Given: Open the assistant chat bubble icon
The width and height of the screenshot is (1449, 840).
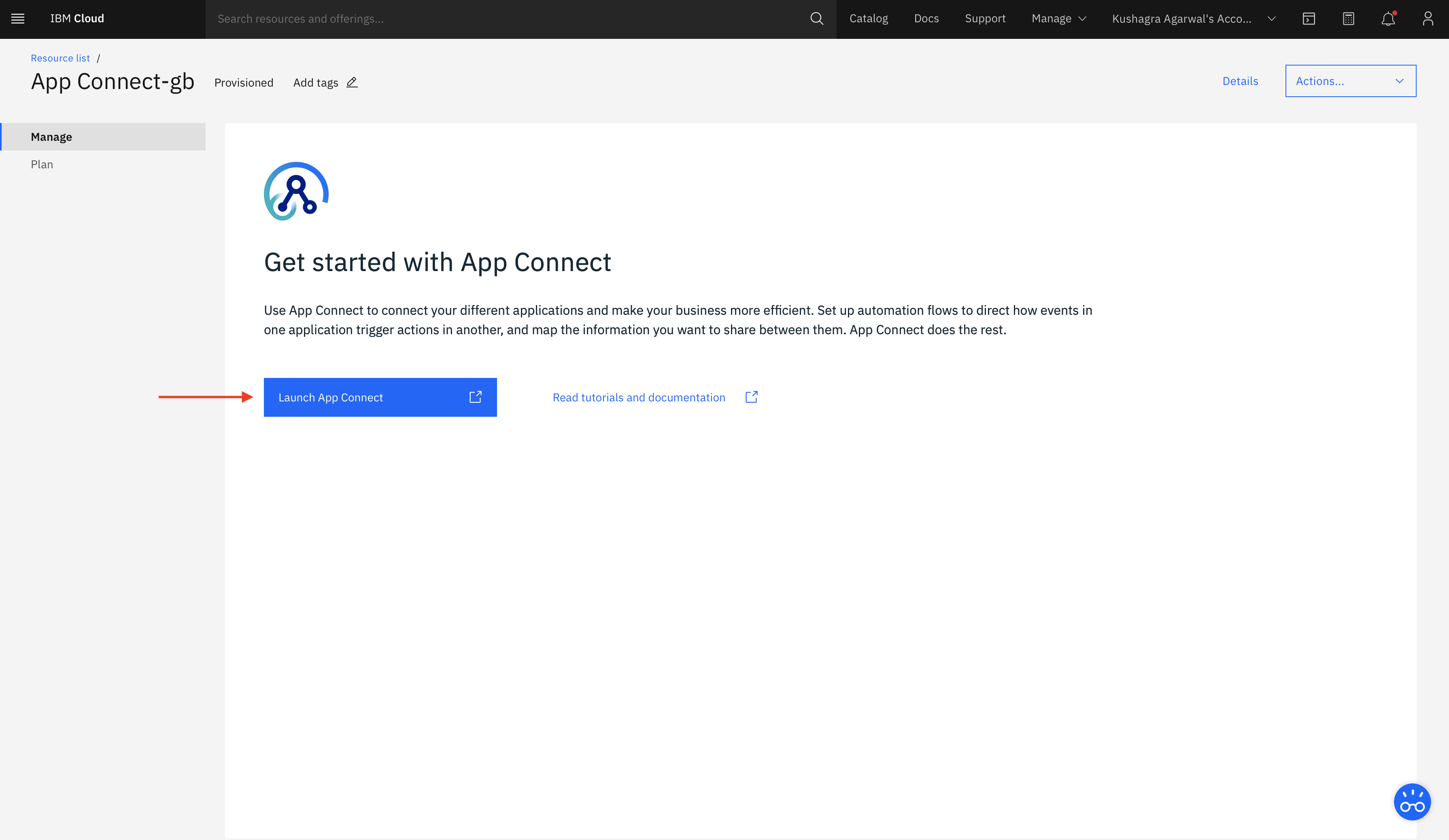Looking at the screenshot, I should (x=1412, y=802).
